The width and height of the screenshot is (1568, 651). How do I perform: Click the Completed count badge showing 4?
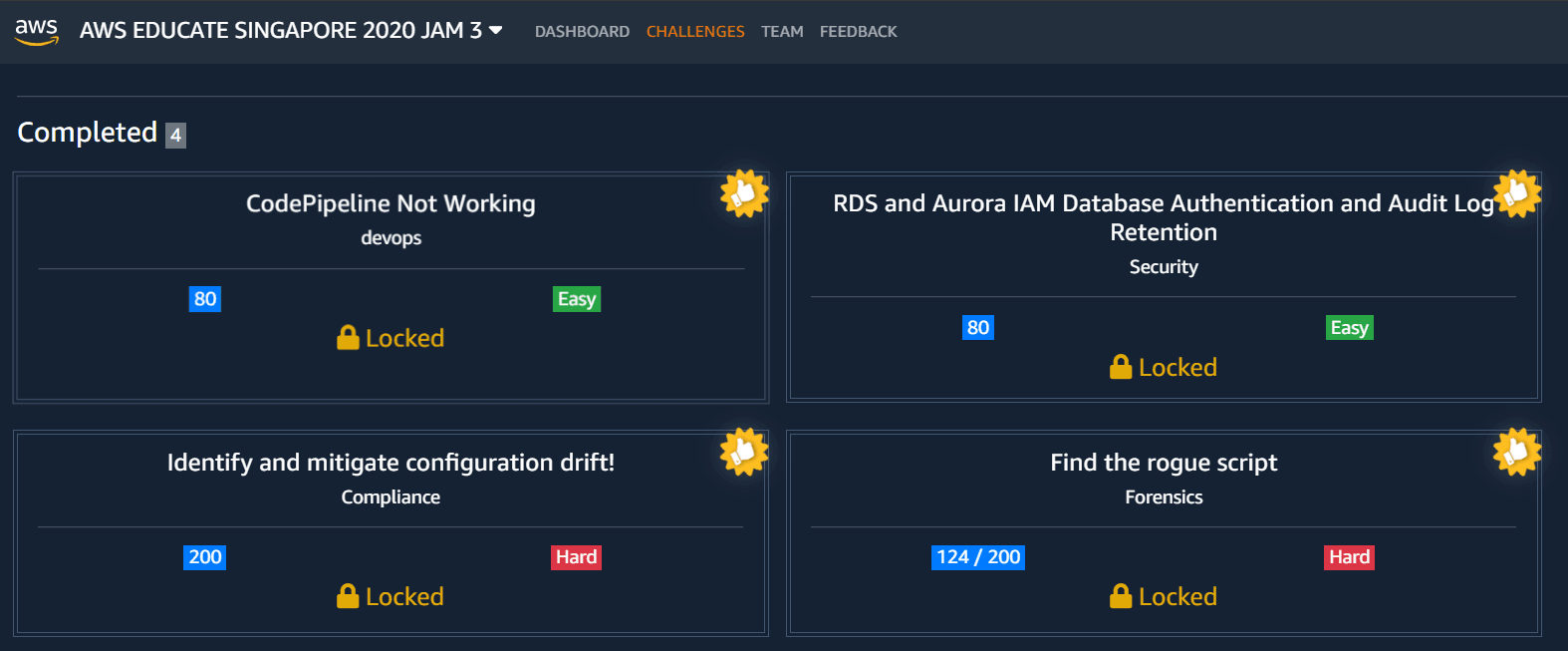coord(175,135)
